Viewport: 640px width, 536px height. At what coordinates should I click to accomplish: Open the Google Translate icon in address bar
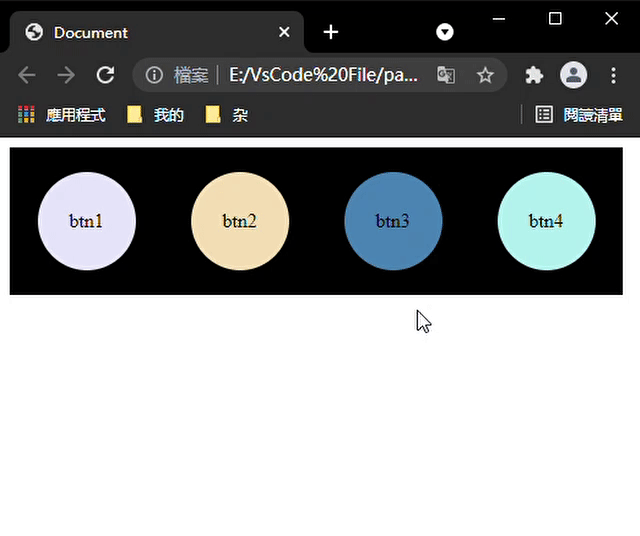[446, 75]
